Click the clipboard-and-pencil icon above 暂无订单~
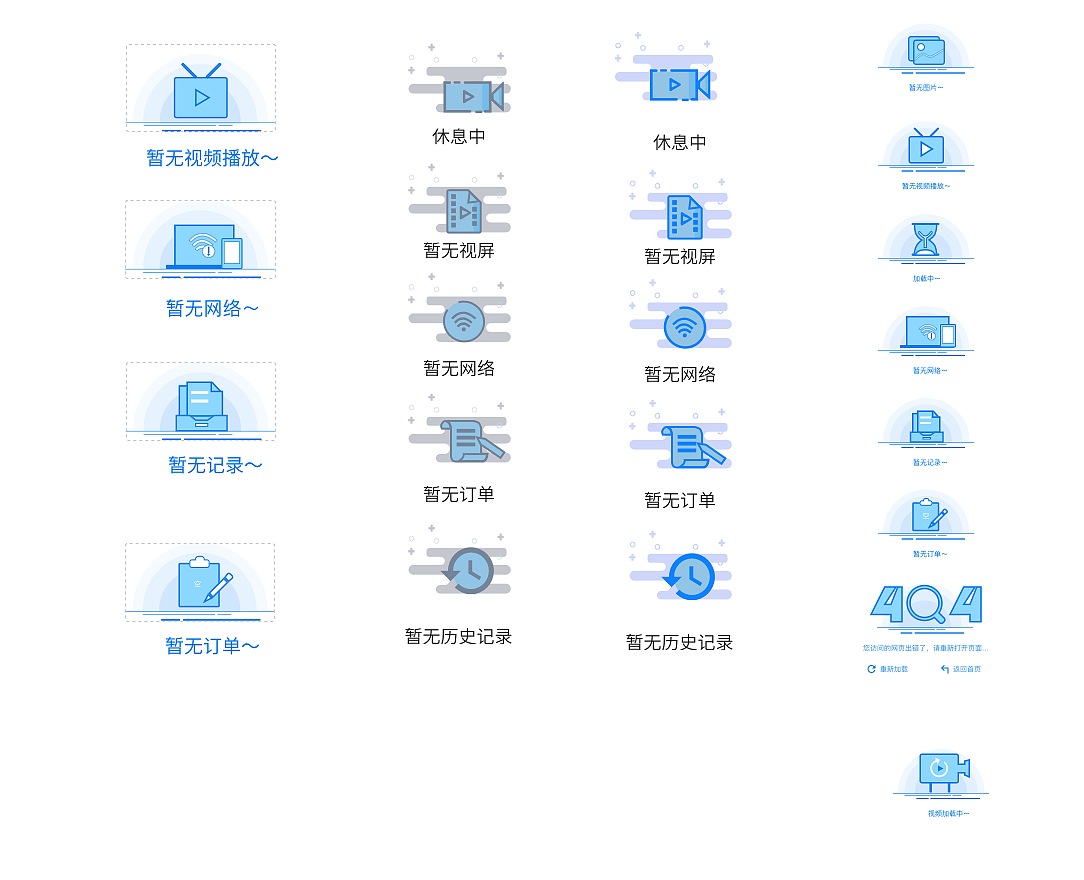 200,582
